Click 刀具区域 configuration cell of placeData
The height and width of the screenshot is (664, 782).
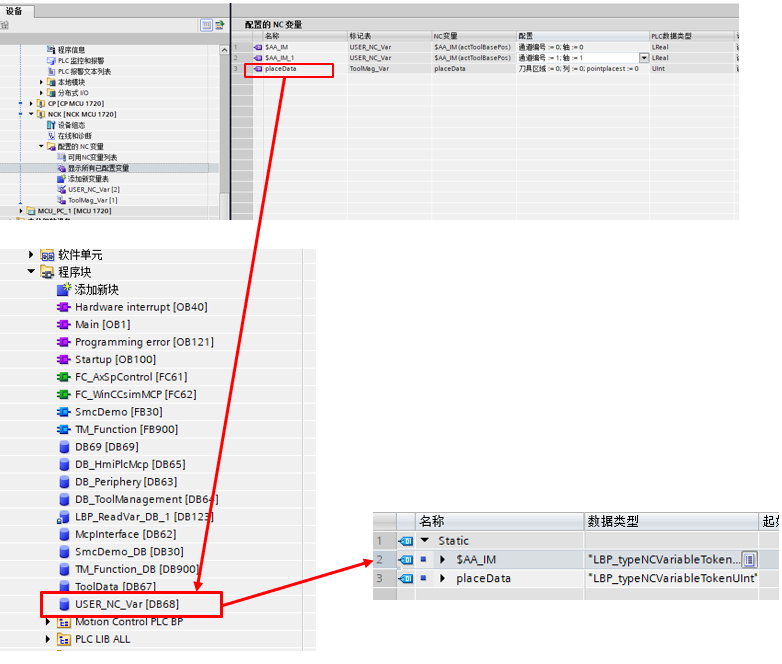coord(583,69)
